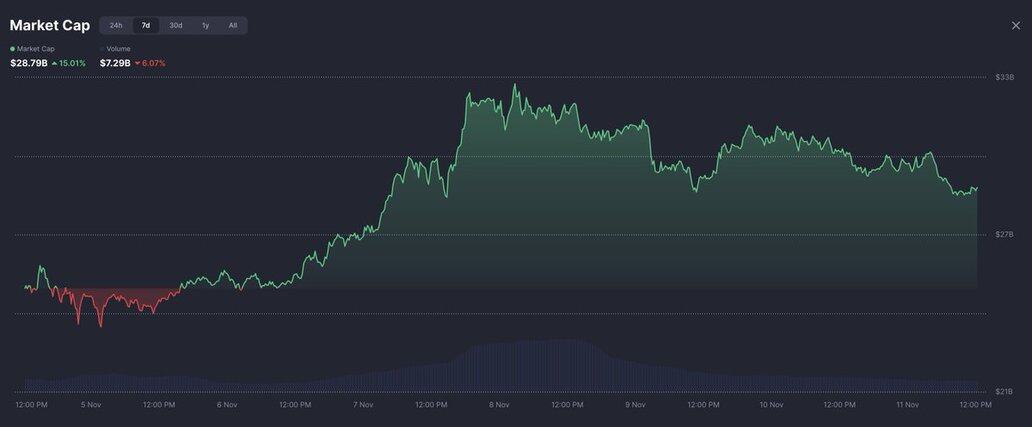
Task: Select the All time range tab
Action: point(233,25)
